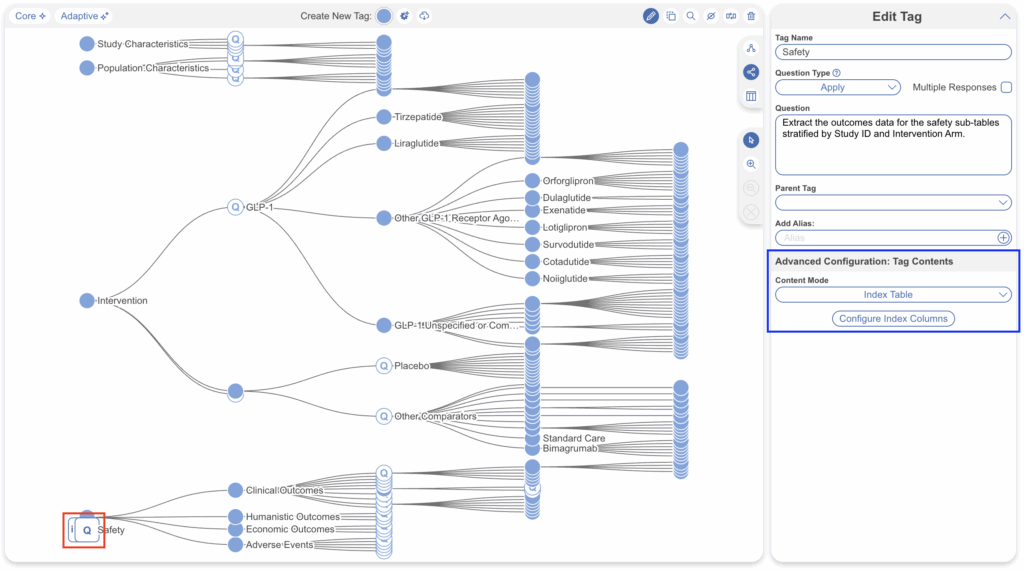
Task: Collapse the Edit Tag panel
Action: coord(1004,16)
